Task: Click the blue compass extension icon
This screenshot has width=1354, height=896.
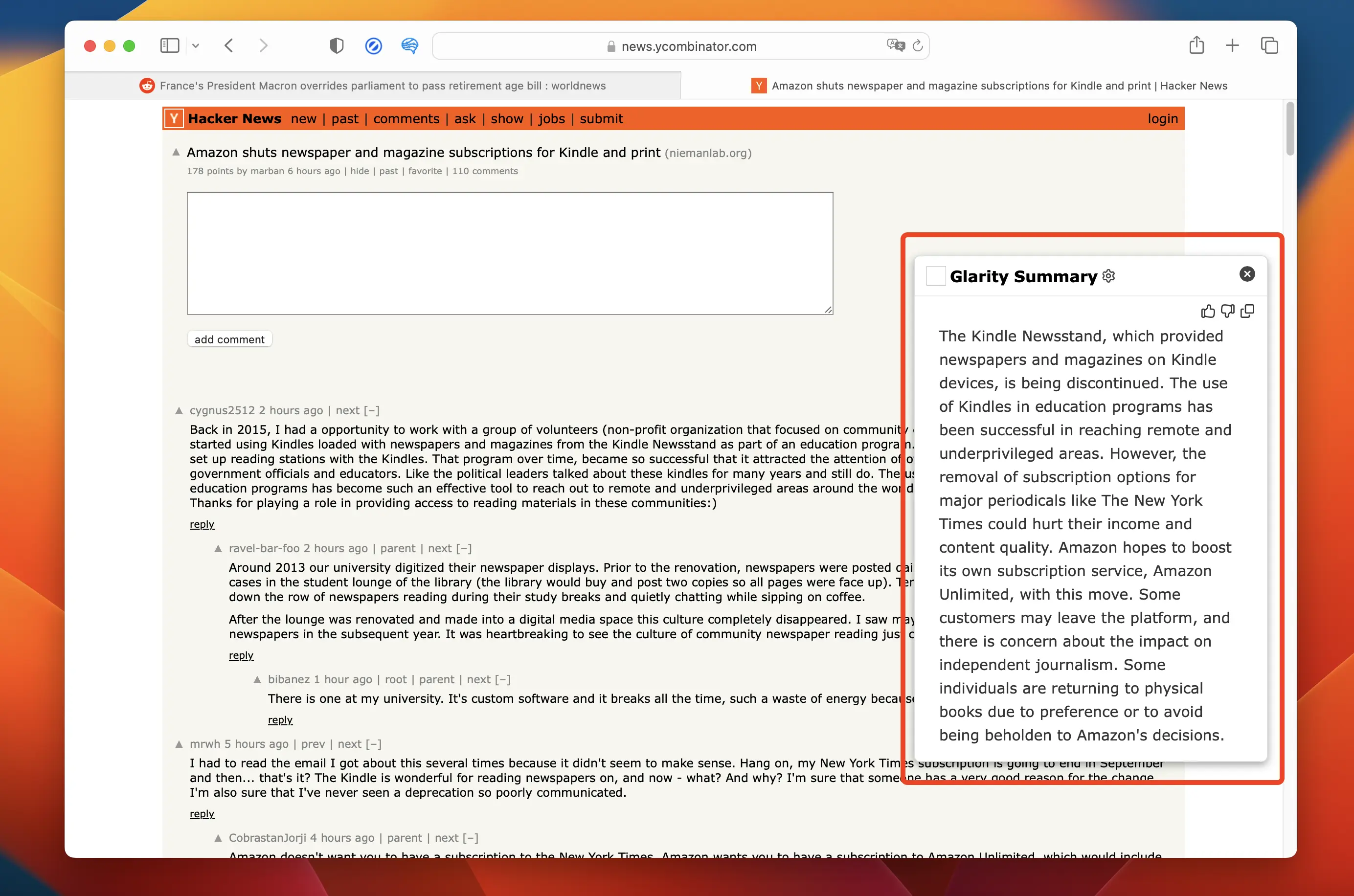Action: tap(373, 45)
